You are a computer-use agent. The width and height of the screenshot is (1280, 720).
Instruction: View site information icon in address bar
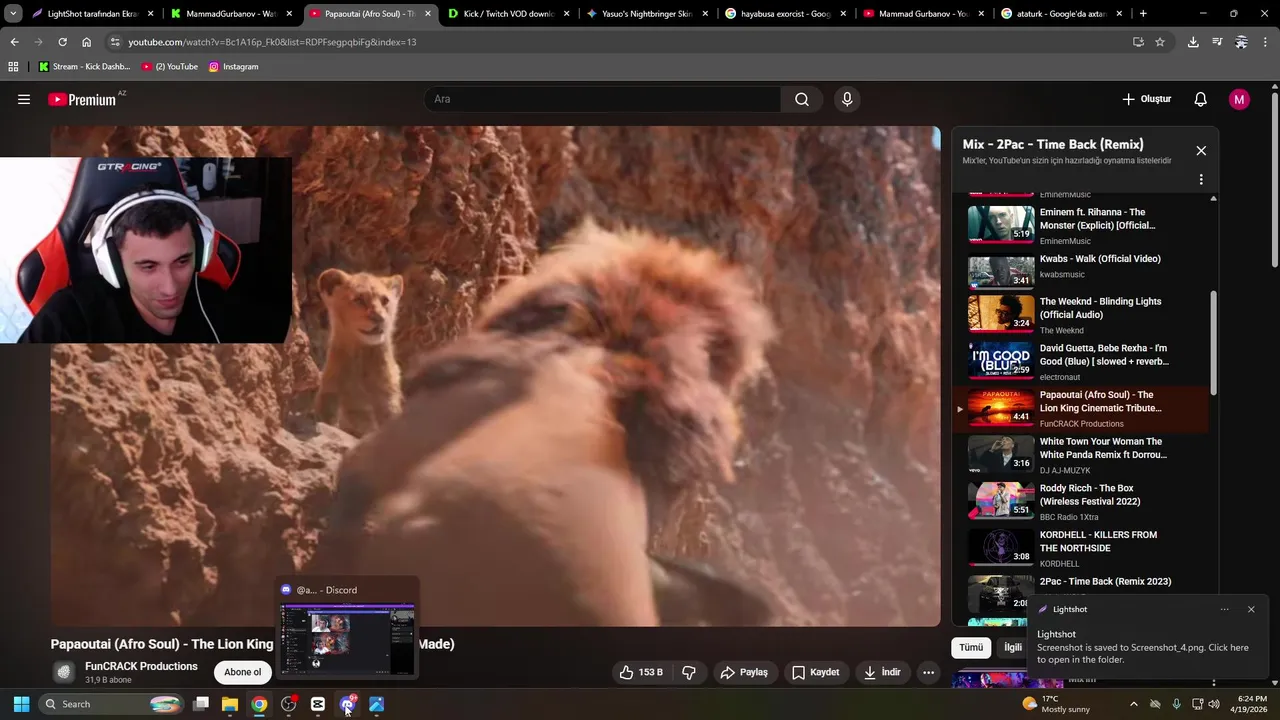coord(115,42)
